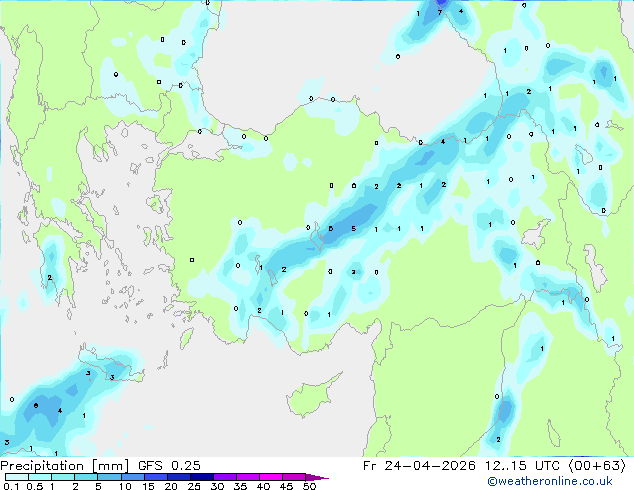This screenshot has height=490, width=634.
Task: Click the "Precipitation" title word
Action: (x=42, y=466)
